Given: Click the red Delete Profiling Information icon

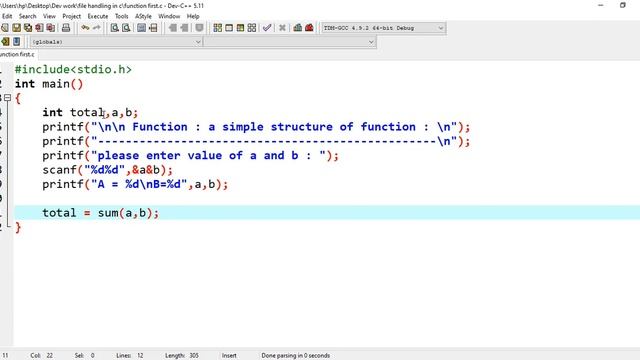Looking at the screenshot, I should tap(309, 28).
